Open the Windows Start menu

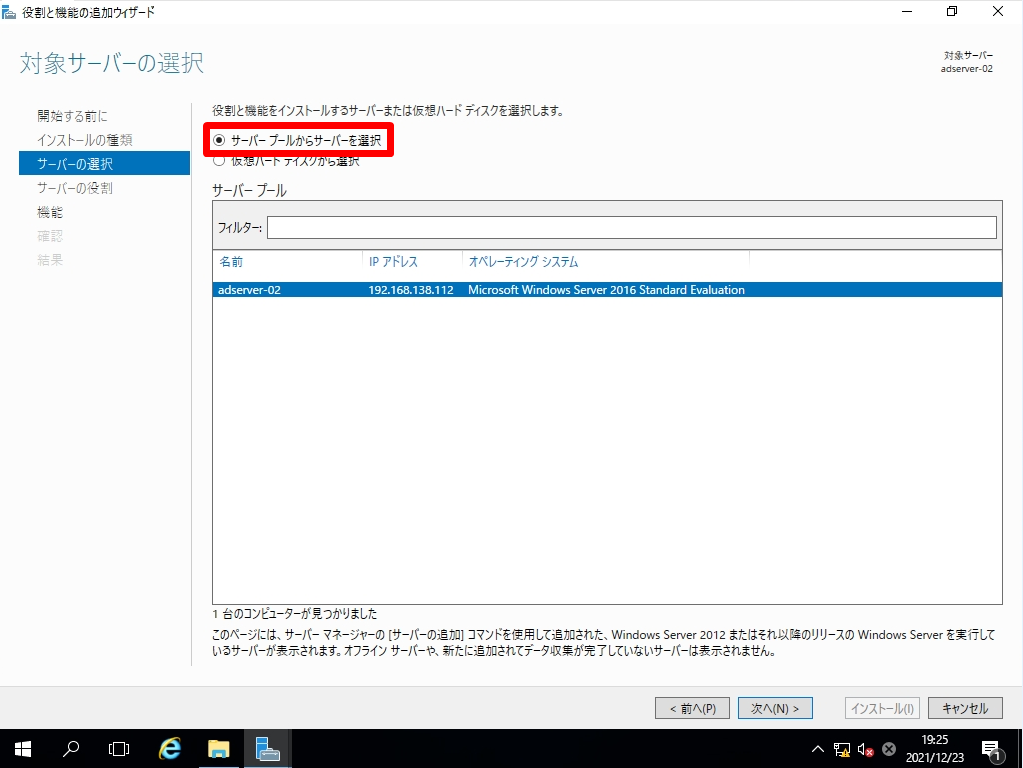23,749
